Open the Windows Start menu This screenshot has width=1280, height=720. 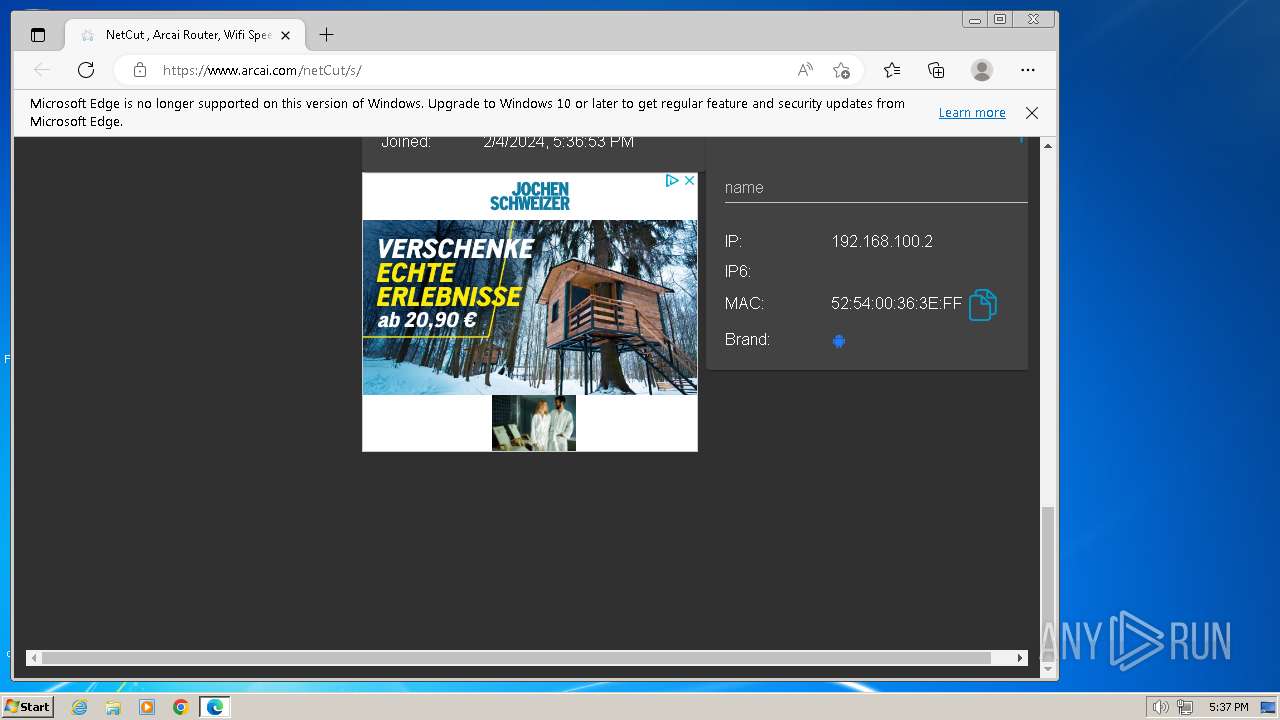click(x=28, y=707)
